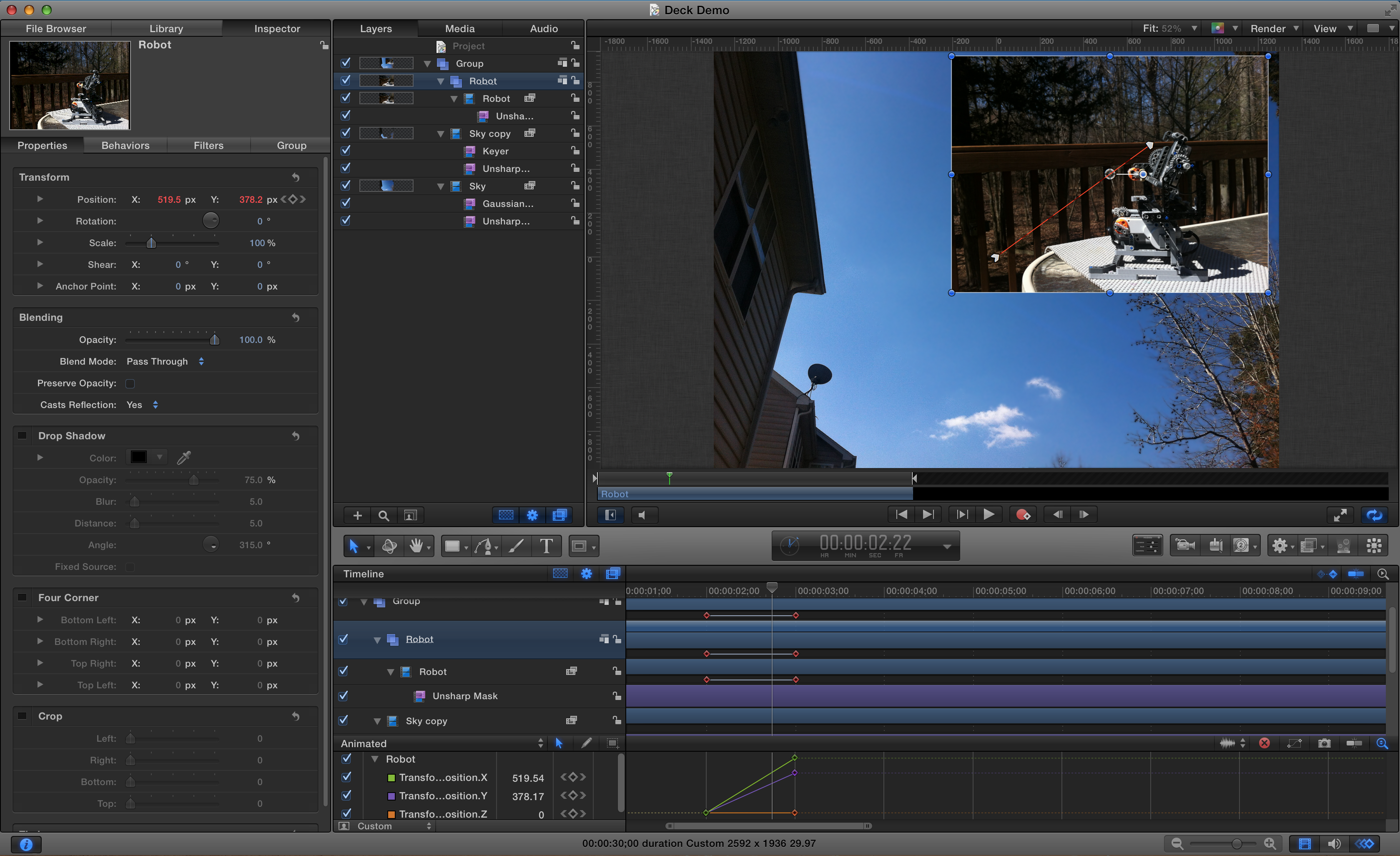Toggle the Preserve Opacity checkbox
Screen dimensions: 1400x856
130,383
